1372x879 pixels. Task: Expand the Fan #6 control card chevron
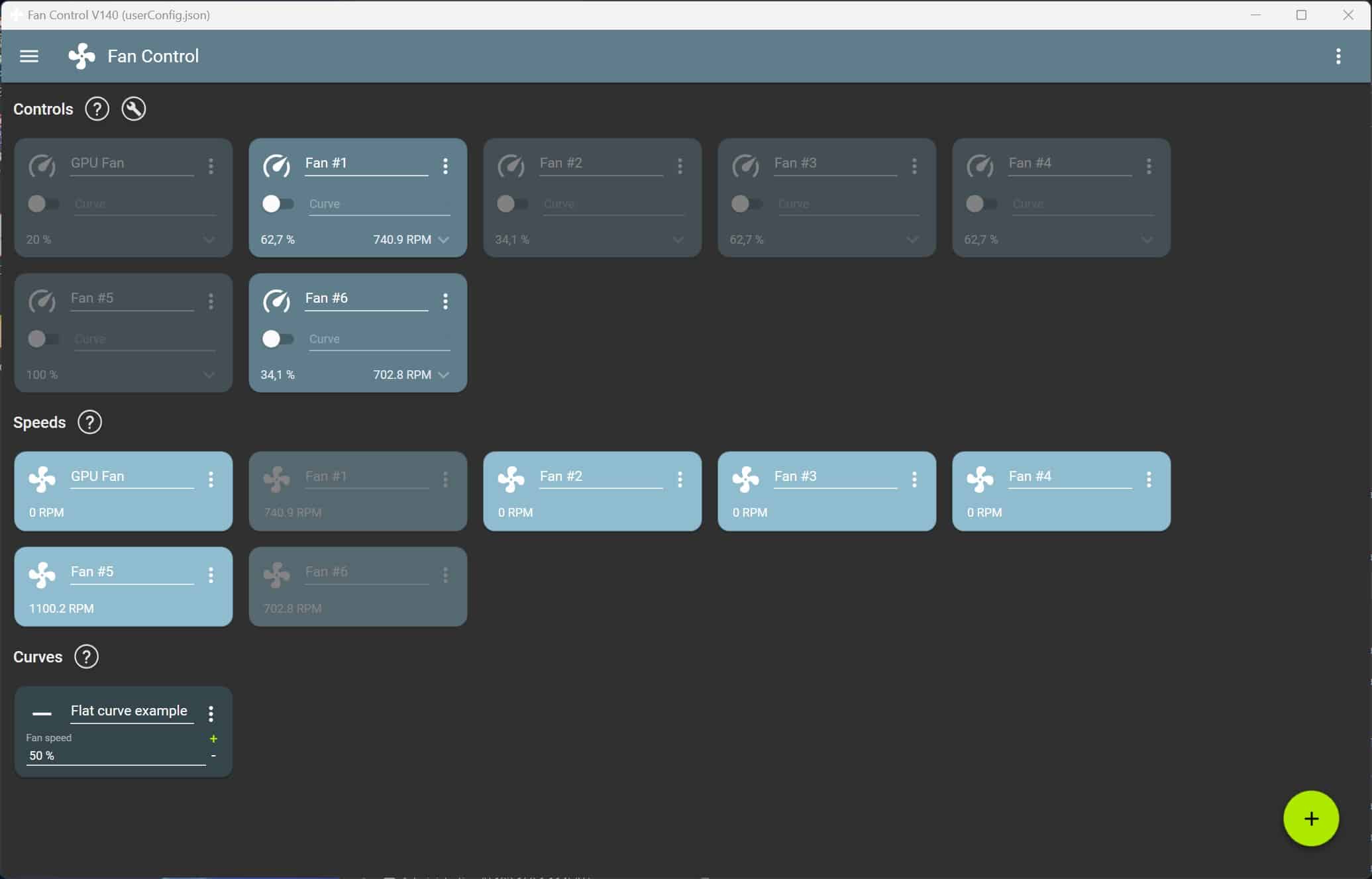tap(444, 375)
